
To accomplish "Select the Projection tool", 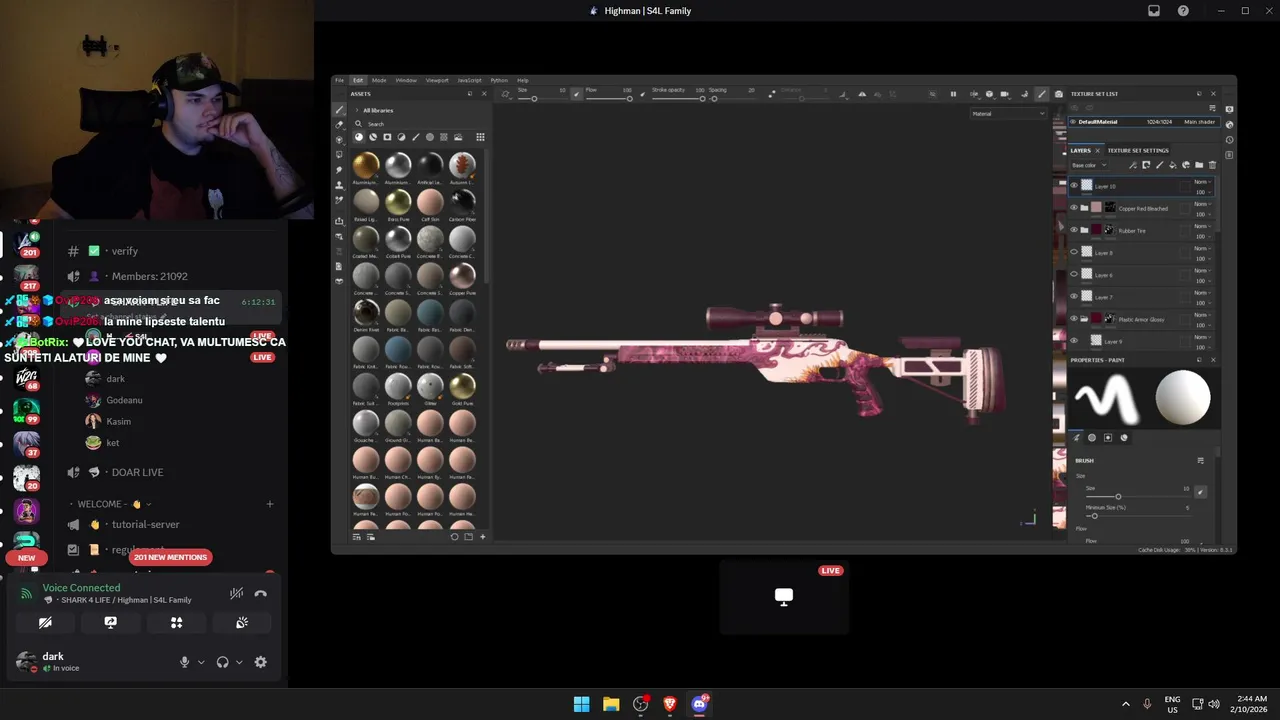I will click(339, 140).
